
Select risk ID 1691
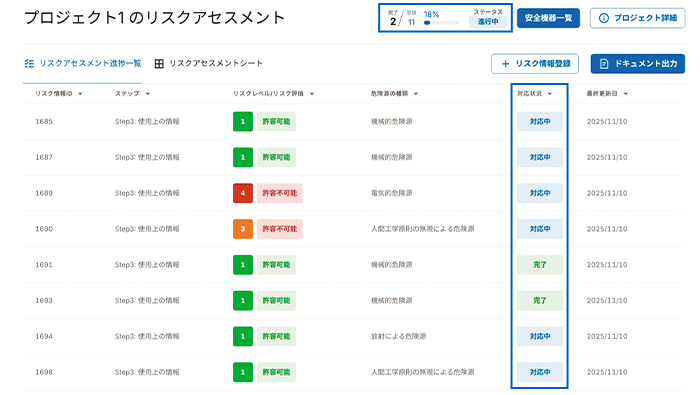[44, 265]
